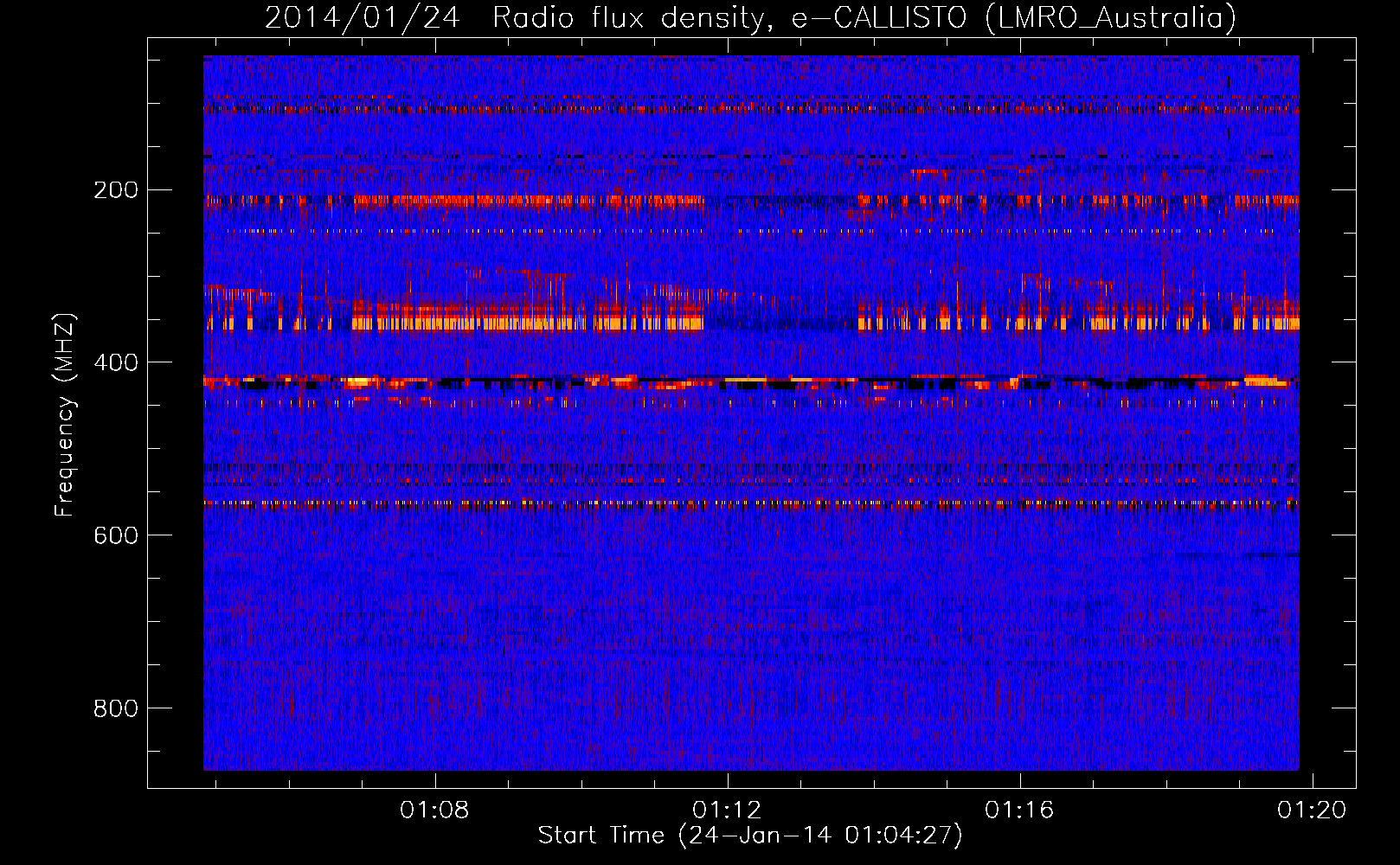The width and height of the screenshot is (1400, 865).
Task: Click the red band just above 200 MHz
Action: pyautogui.click(x=750, y=201)
